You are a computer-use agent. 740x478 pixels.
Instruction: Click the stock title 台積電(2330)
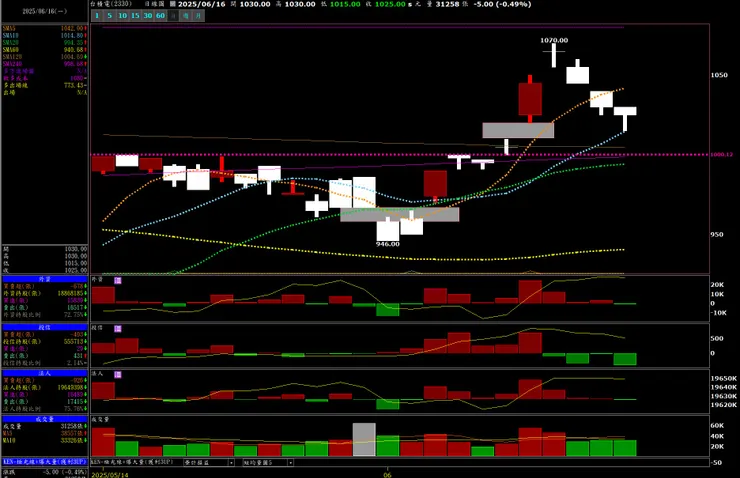click(111, 4)
